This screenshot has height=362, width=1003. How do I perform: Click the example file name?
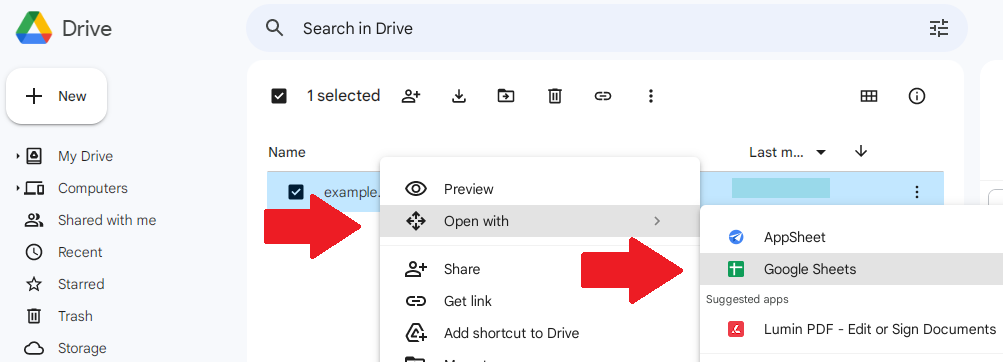352,192
